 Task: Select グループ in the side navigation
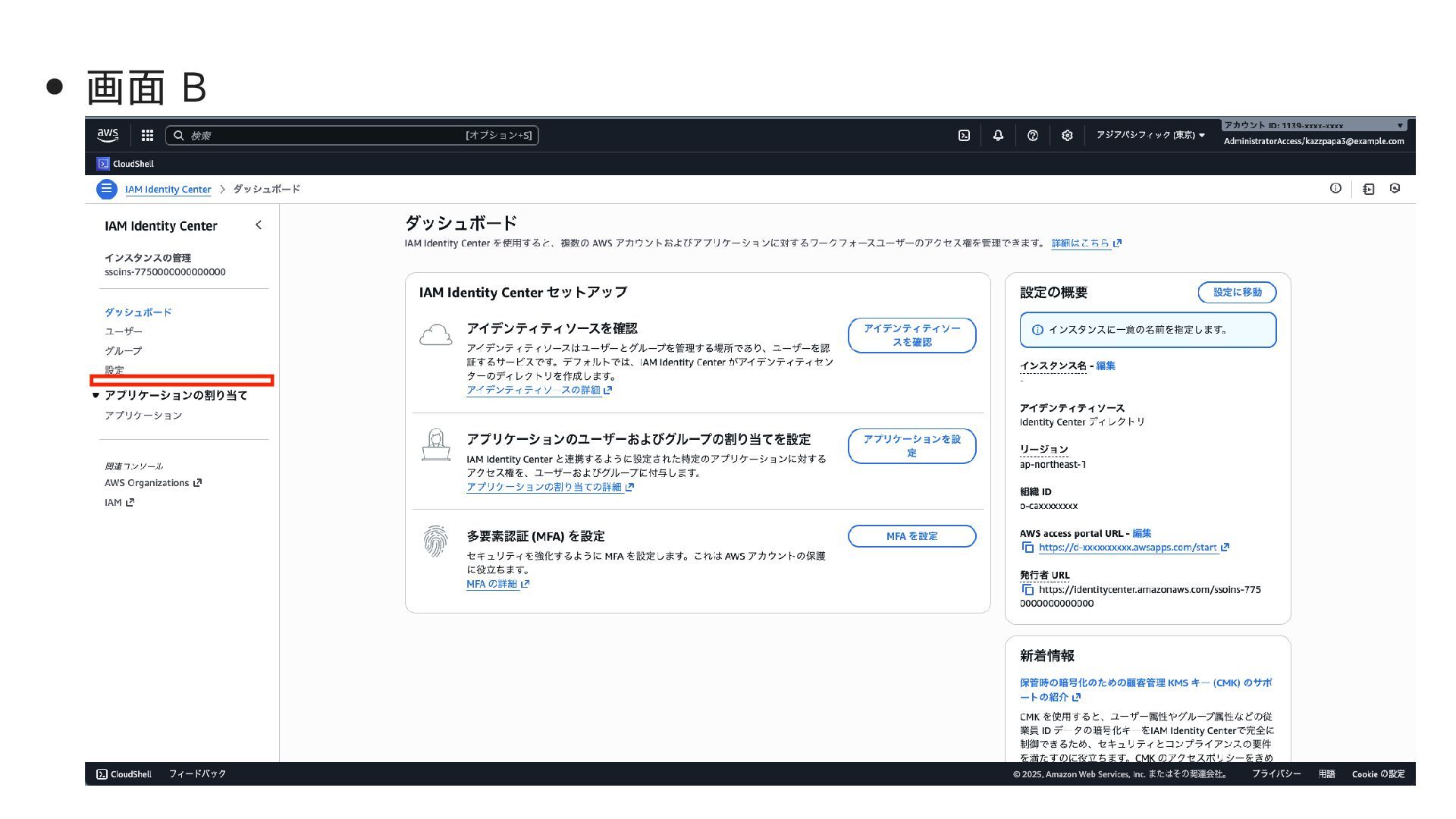(x=124, y=351)
